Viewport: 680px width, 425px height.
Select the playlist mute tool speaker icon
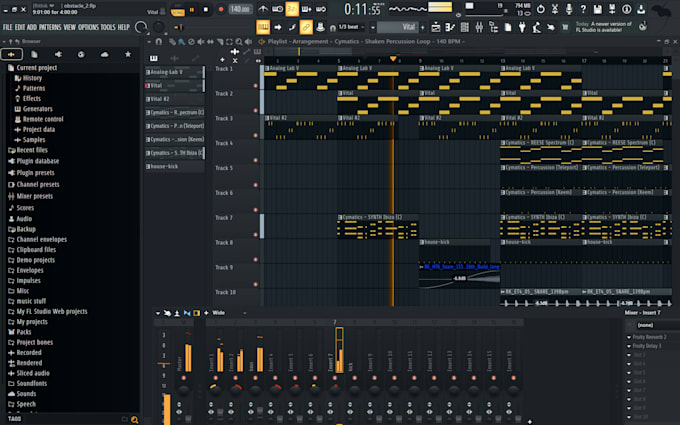click(201, 42)
